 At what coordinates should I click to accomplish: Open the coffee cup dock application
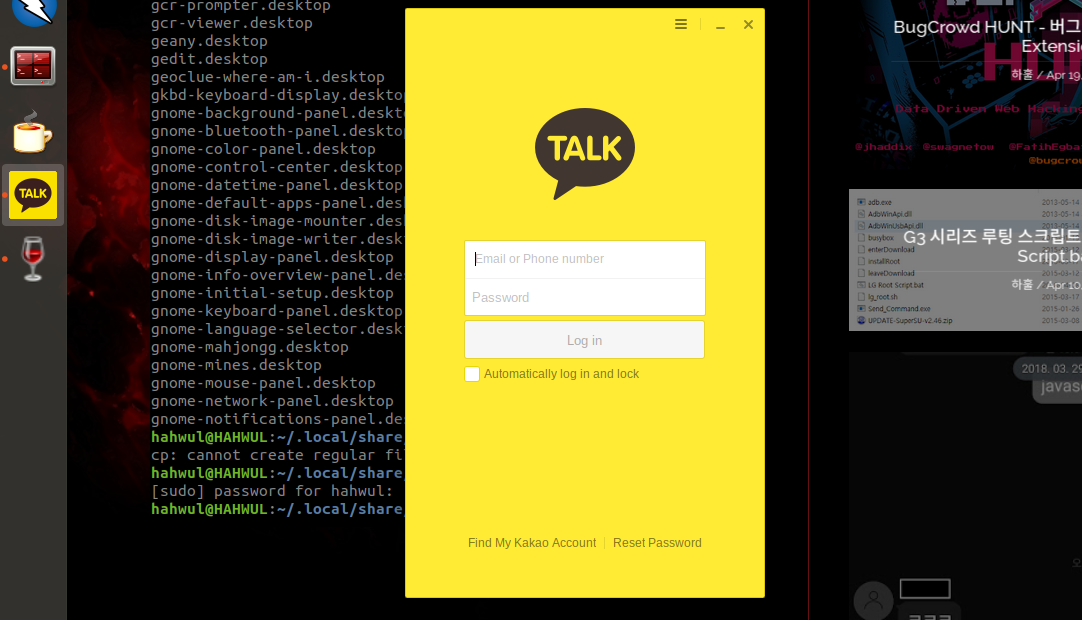[x=32, y=131]
